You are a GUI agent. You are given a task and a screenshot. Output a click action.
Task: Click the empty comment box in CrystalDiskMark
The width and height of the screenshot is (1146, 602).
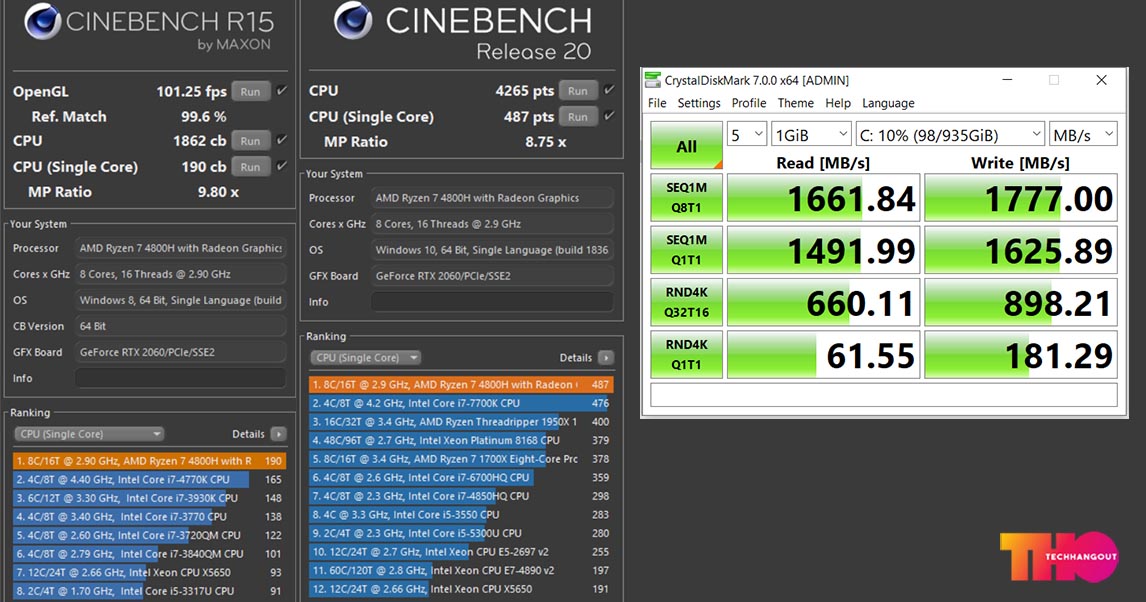coord(884,395)
